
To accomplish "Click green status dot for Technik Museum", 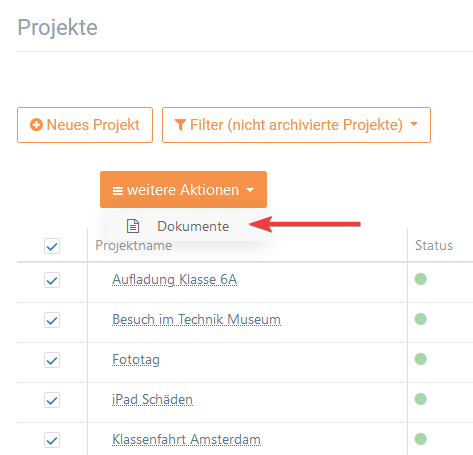I will click(420, 319).
